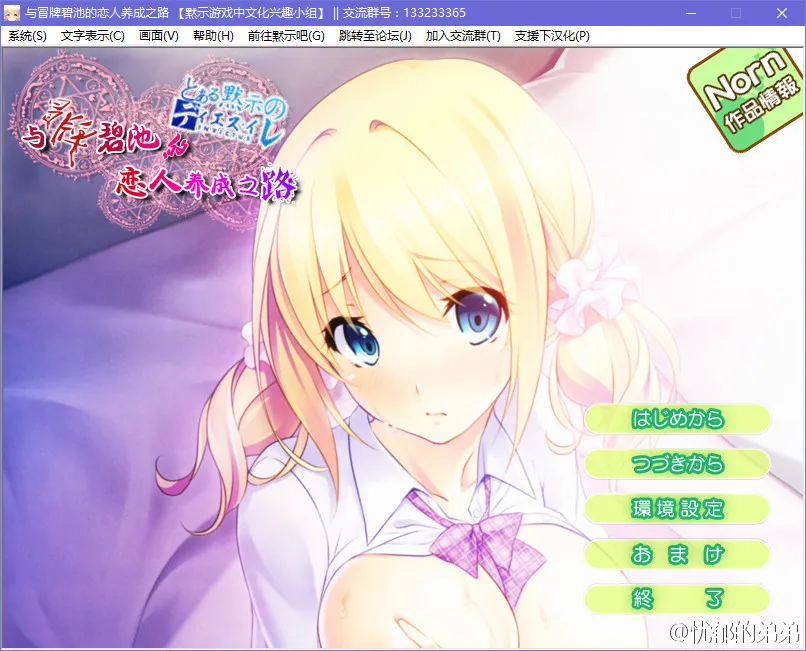Open the おまけ extras button
The image size is (806, 651).
coord(677,554)
